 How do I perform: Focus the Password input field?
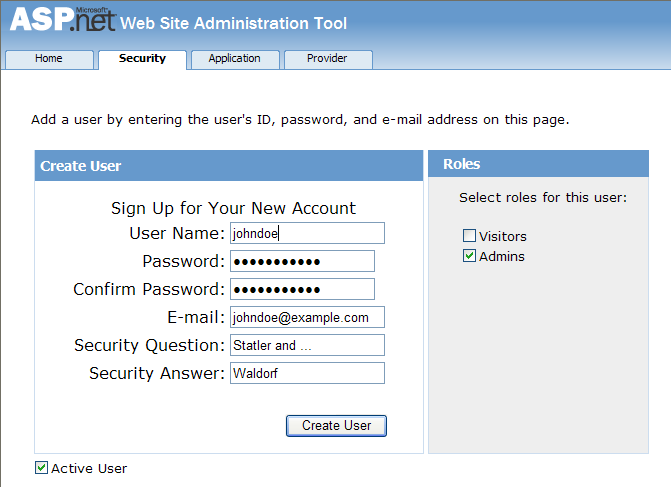[x=302, y=261]
